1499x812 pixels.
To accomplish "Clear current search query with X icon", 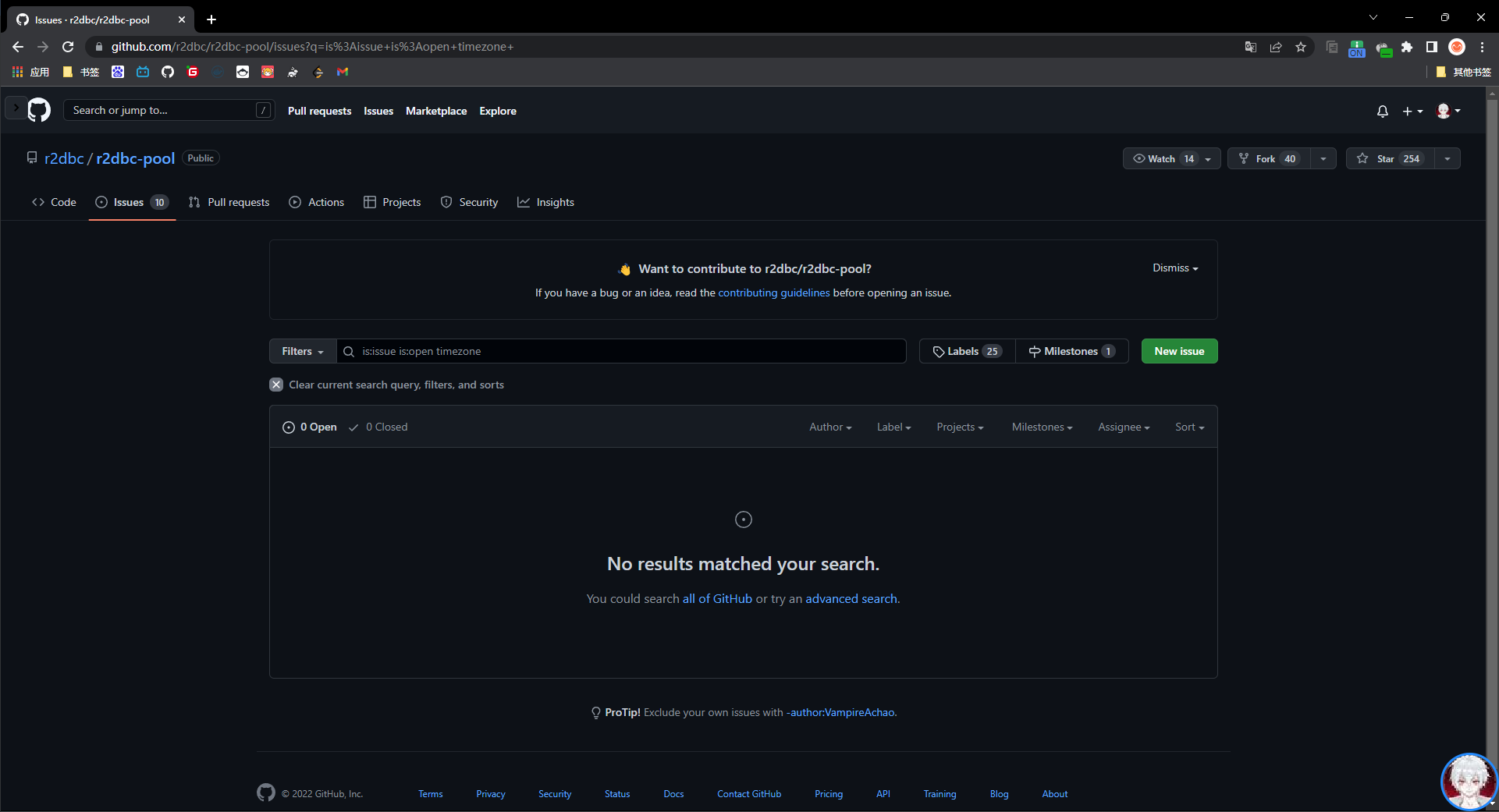I will coord(276,385).
